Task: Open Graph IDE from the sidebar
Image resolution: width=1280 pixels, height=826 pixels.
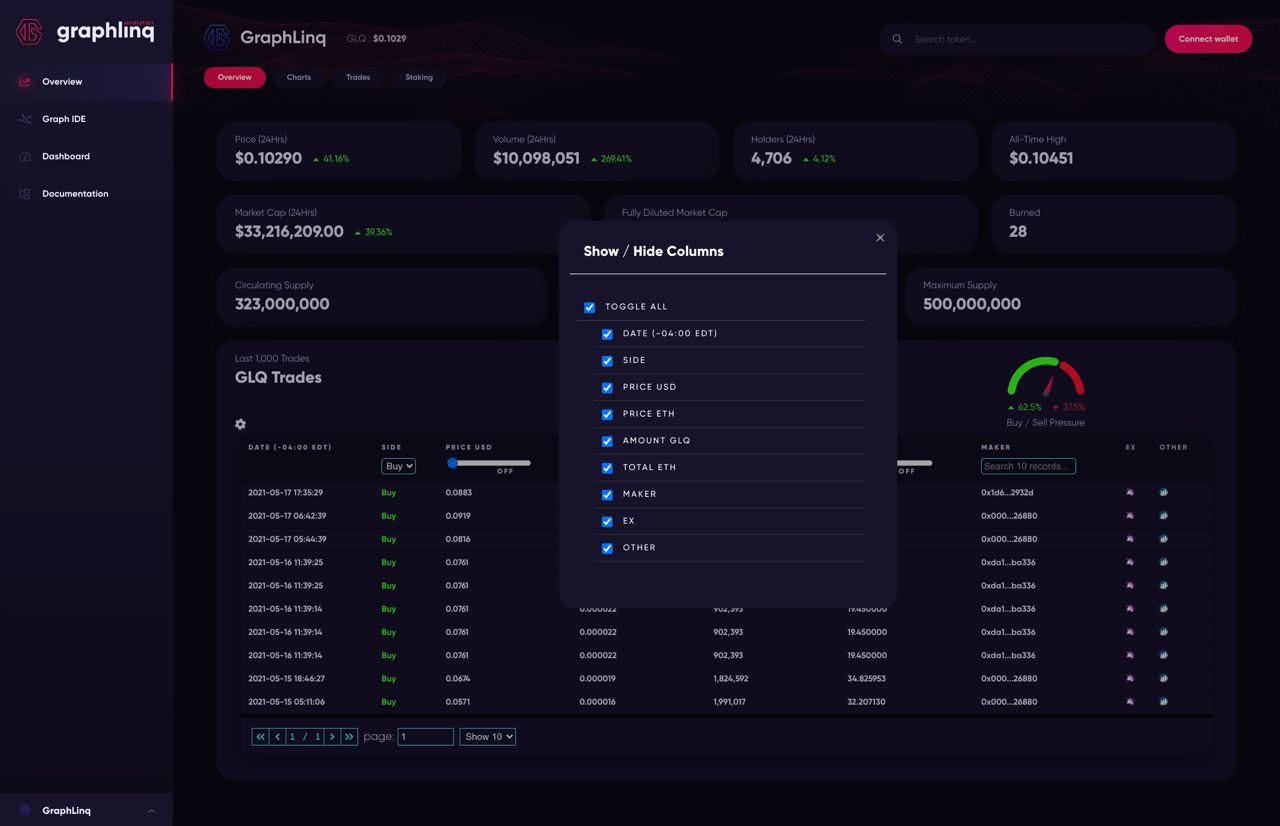Action: click(86, 119)
